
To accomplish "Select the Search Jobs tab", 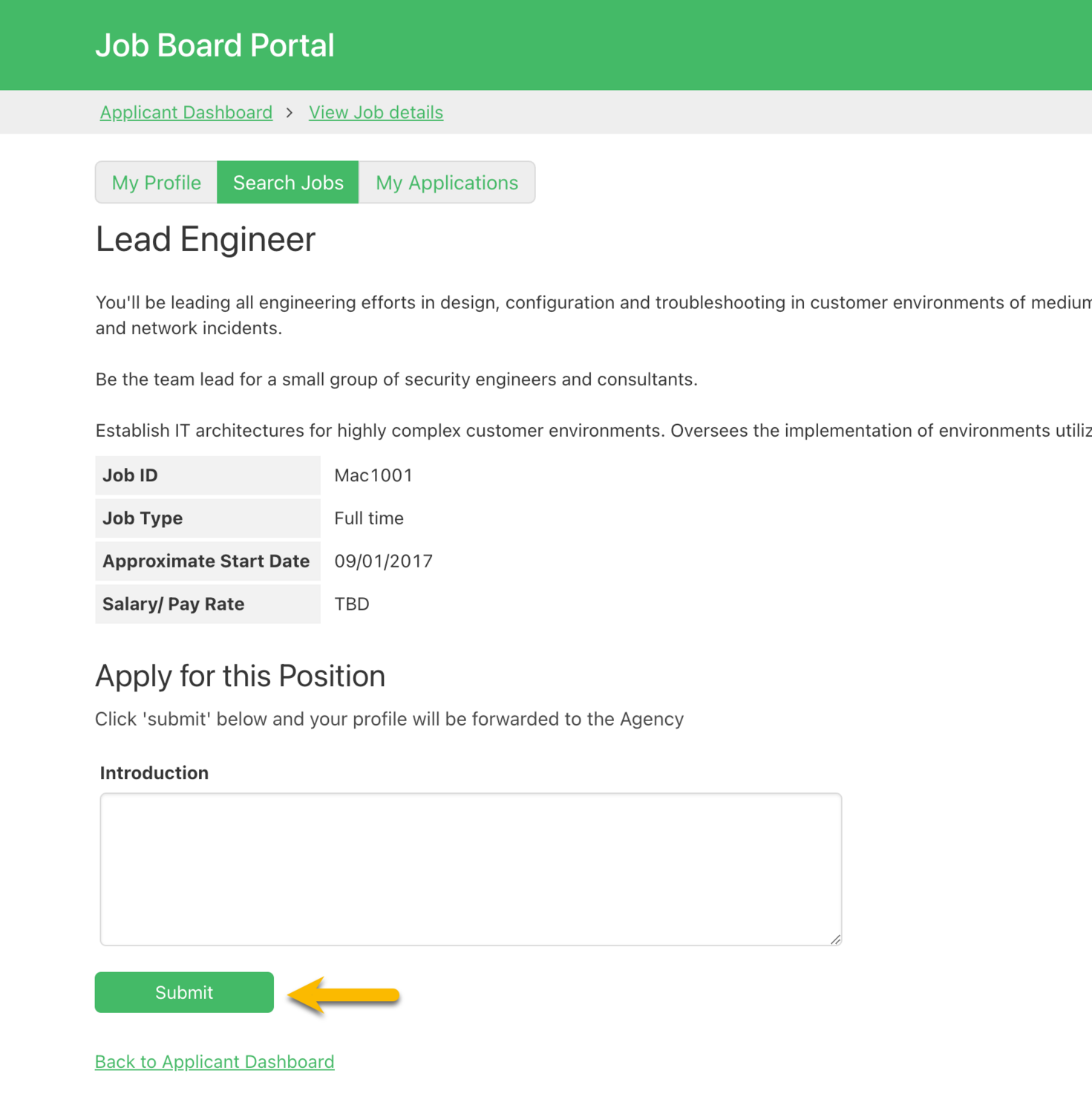I will click(x=288, y=182).
